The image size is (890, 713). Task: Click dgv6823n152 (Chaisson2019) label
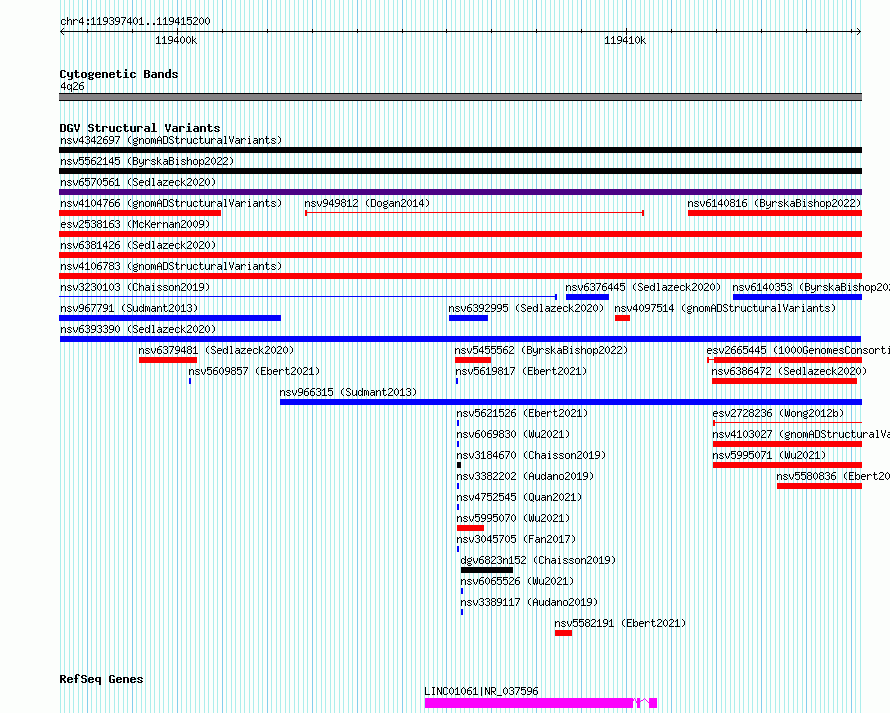click(538, 560)
